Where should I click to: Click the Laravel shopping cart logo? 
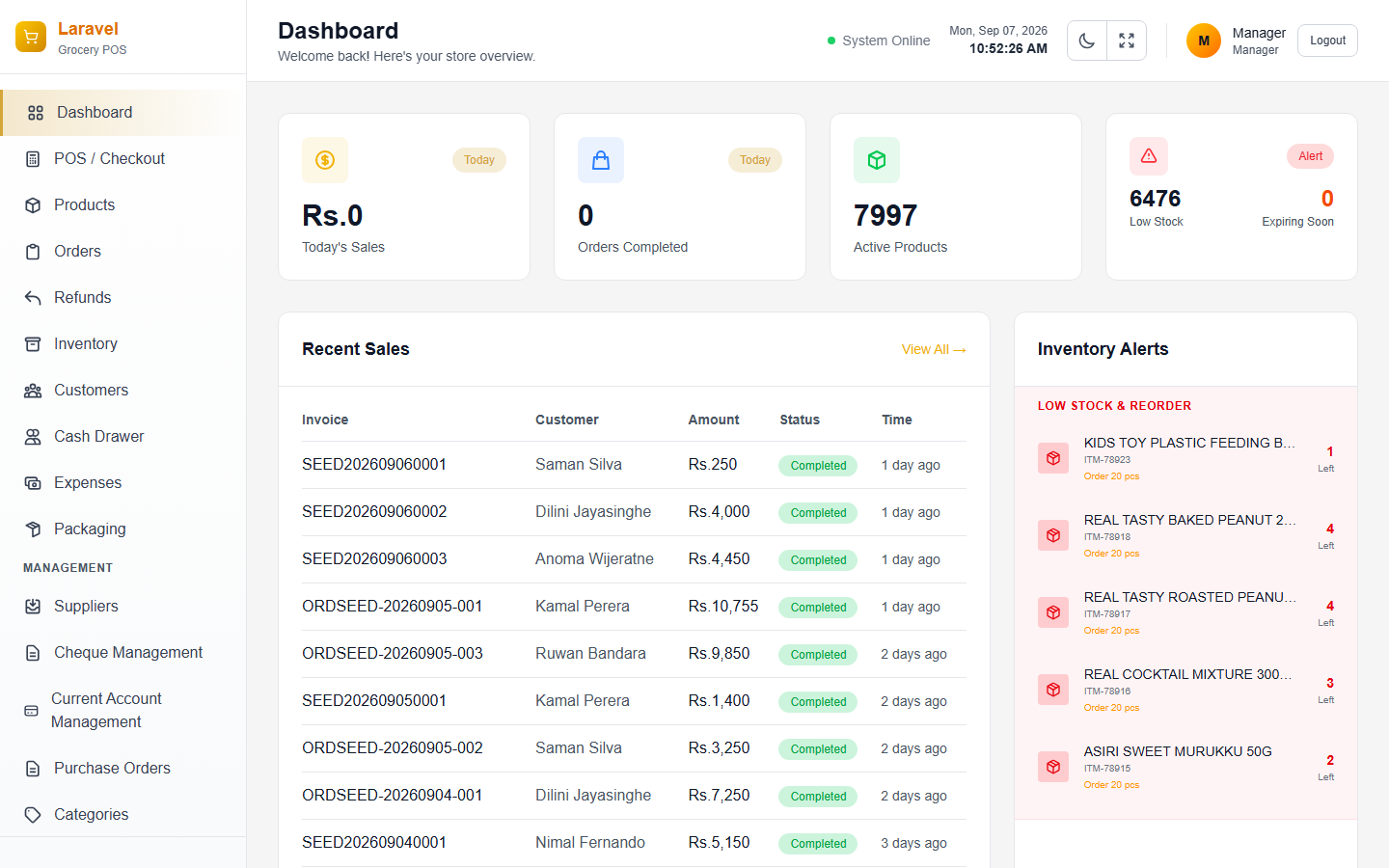tap(31, 37)
